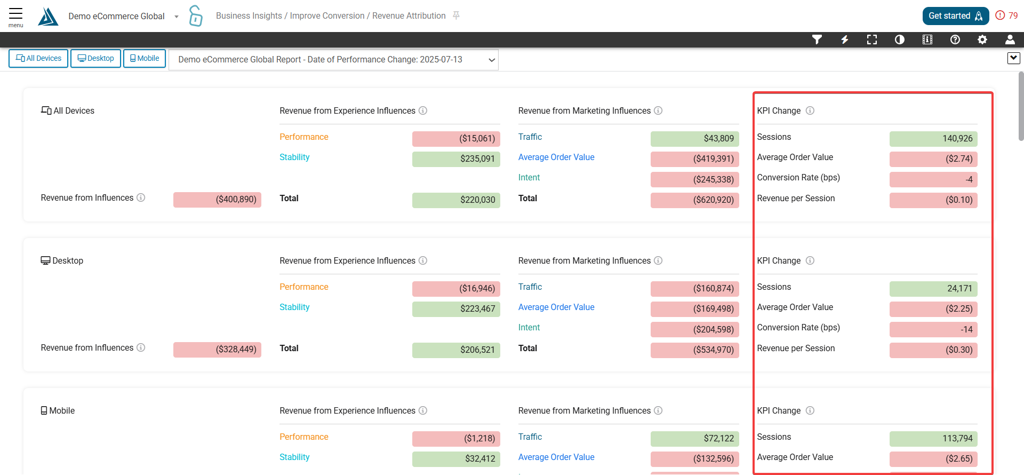The height and width of the screenshot is (475, 1024).
Task: Enter fullscreen mode via brackets icon
Action: (872, 40)
